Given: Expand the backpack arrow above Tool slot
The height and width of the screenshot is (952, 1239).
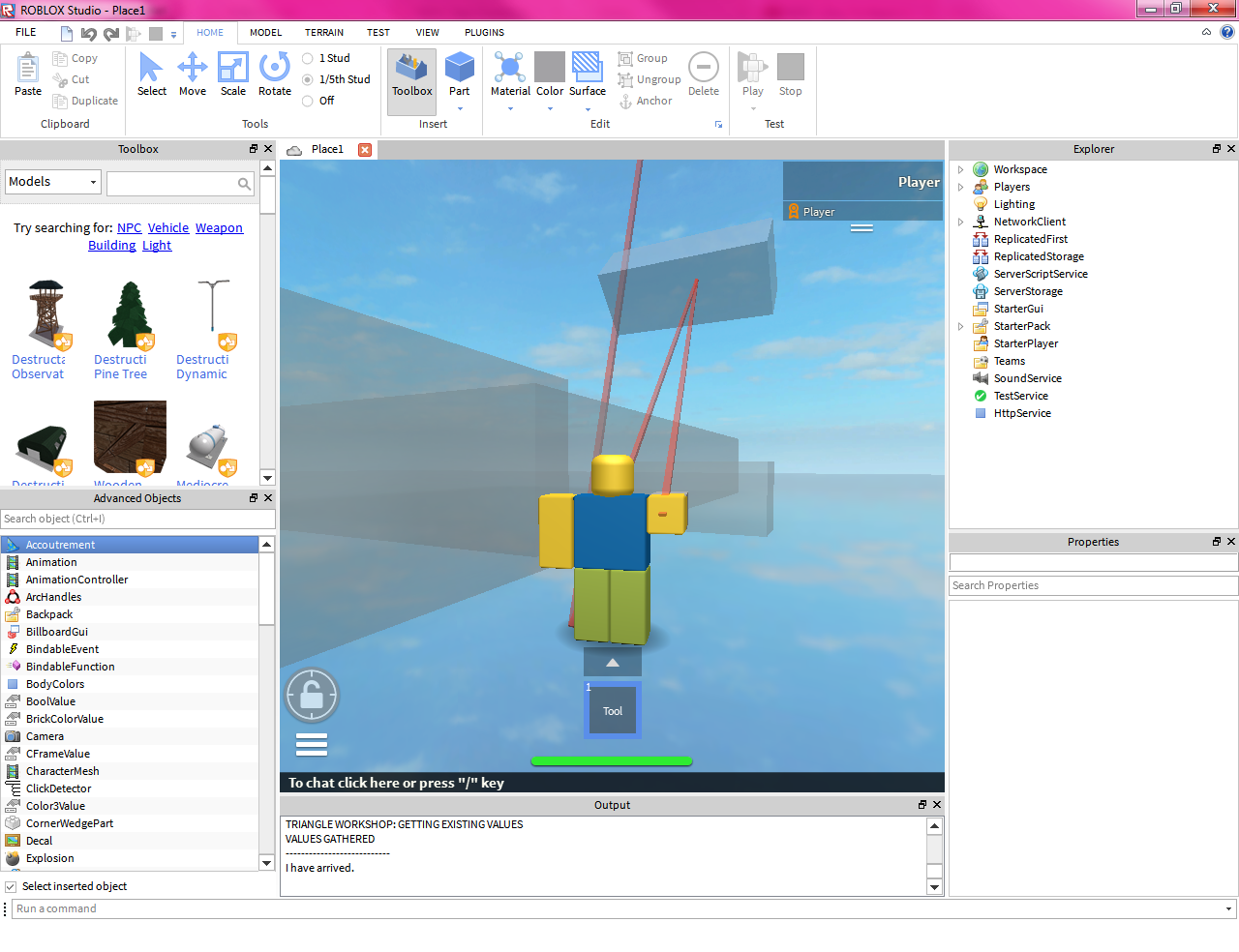Looking at the screenshot, I should [613, 663].
